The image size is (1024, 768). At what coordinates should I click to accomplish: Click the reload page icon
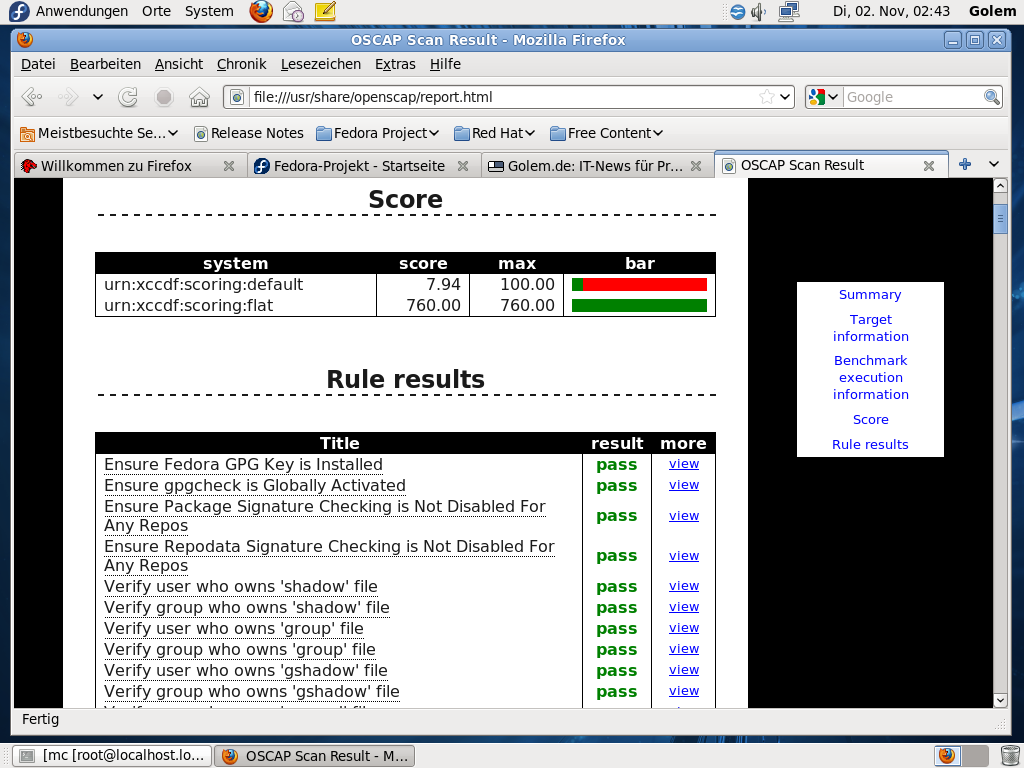(128, 97)
